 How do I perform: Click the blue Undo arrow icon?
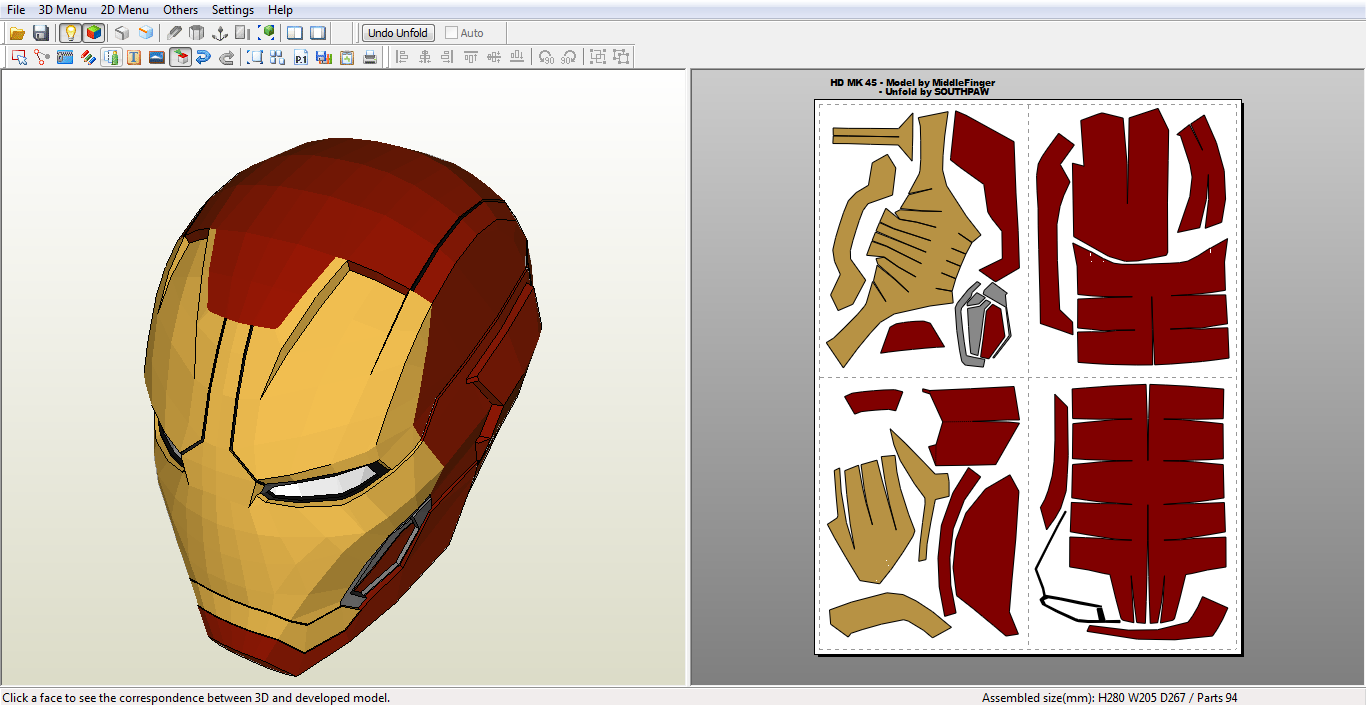click(x=203, y=57)
